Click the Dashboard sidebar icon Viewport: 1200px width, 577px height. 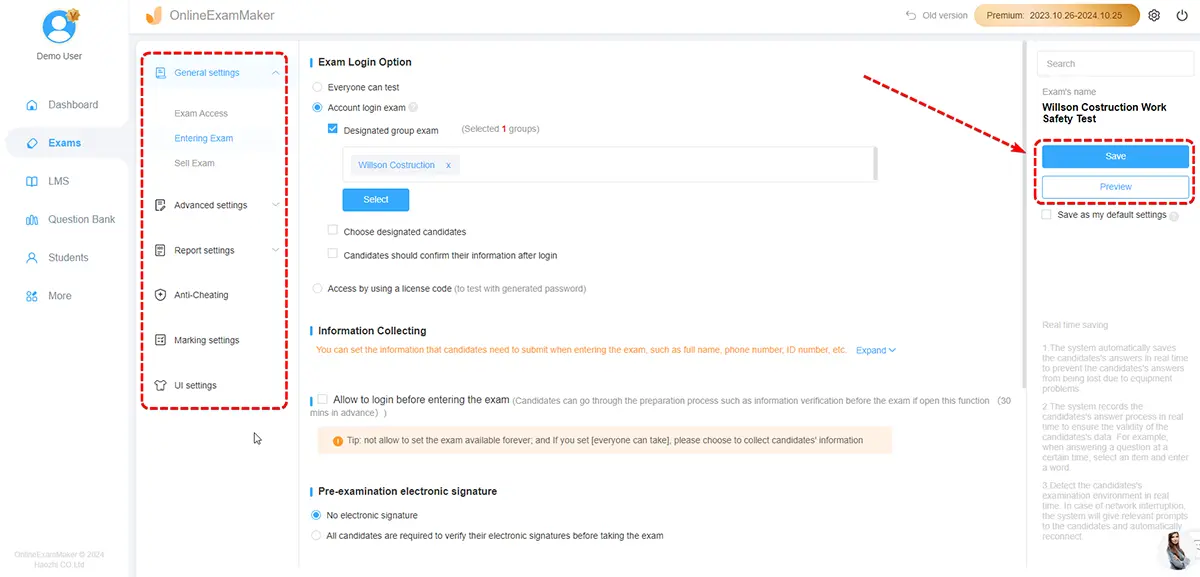(31, 105)
